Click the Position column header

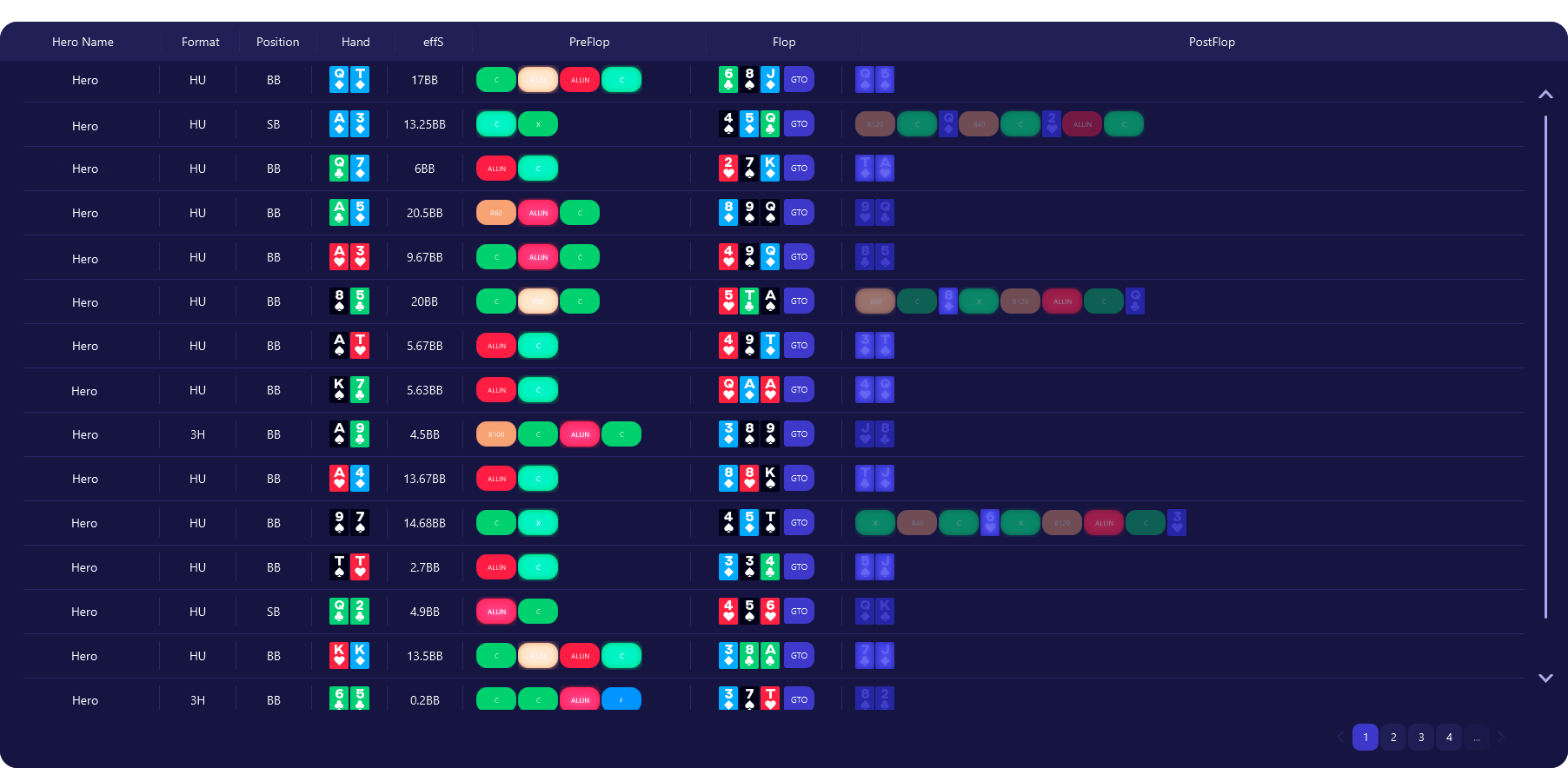tap(277, 42)
